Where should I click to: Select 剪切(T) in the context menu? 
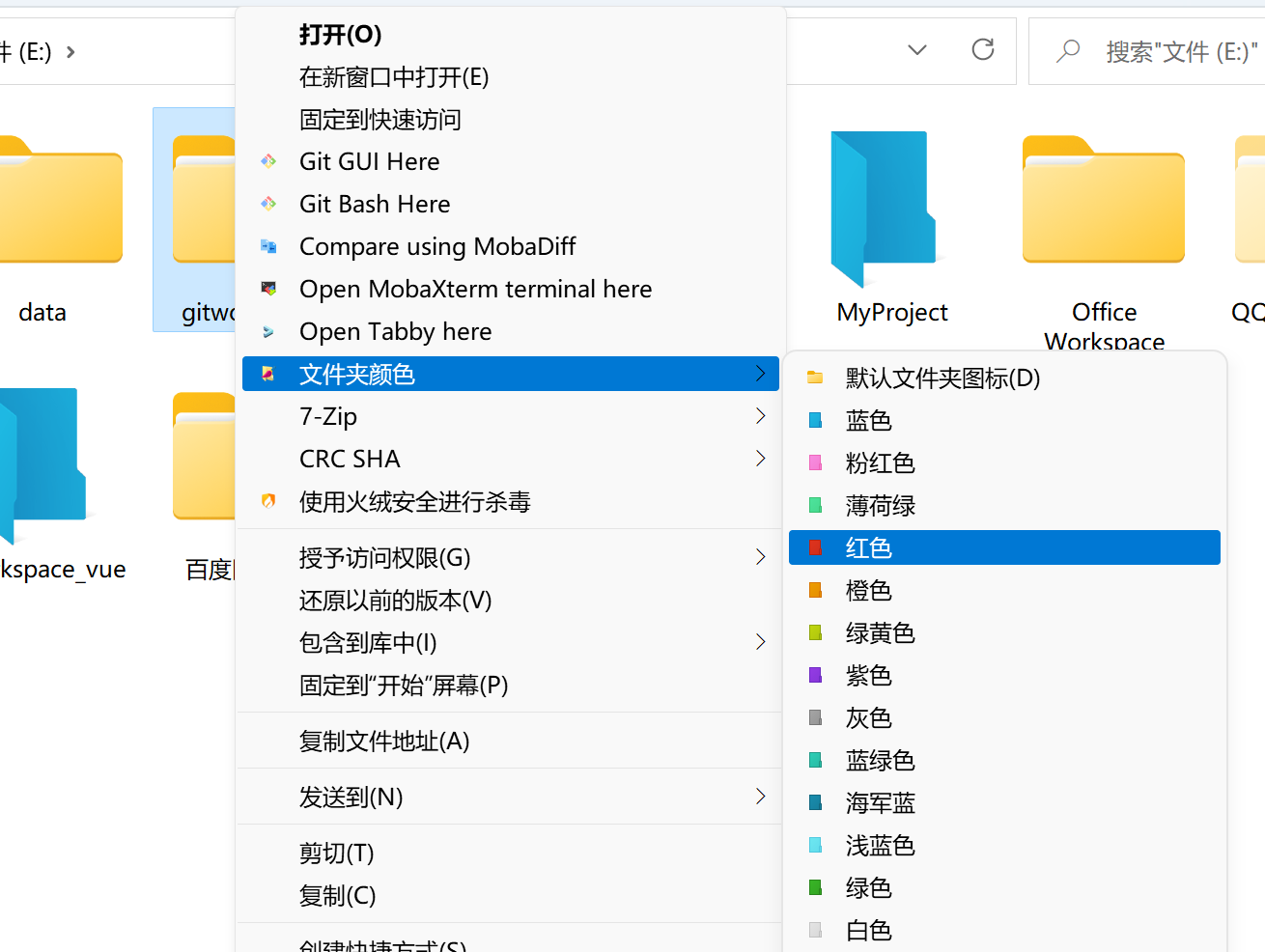pos(510,854)
